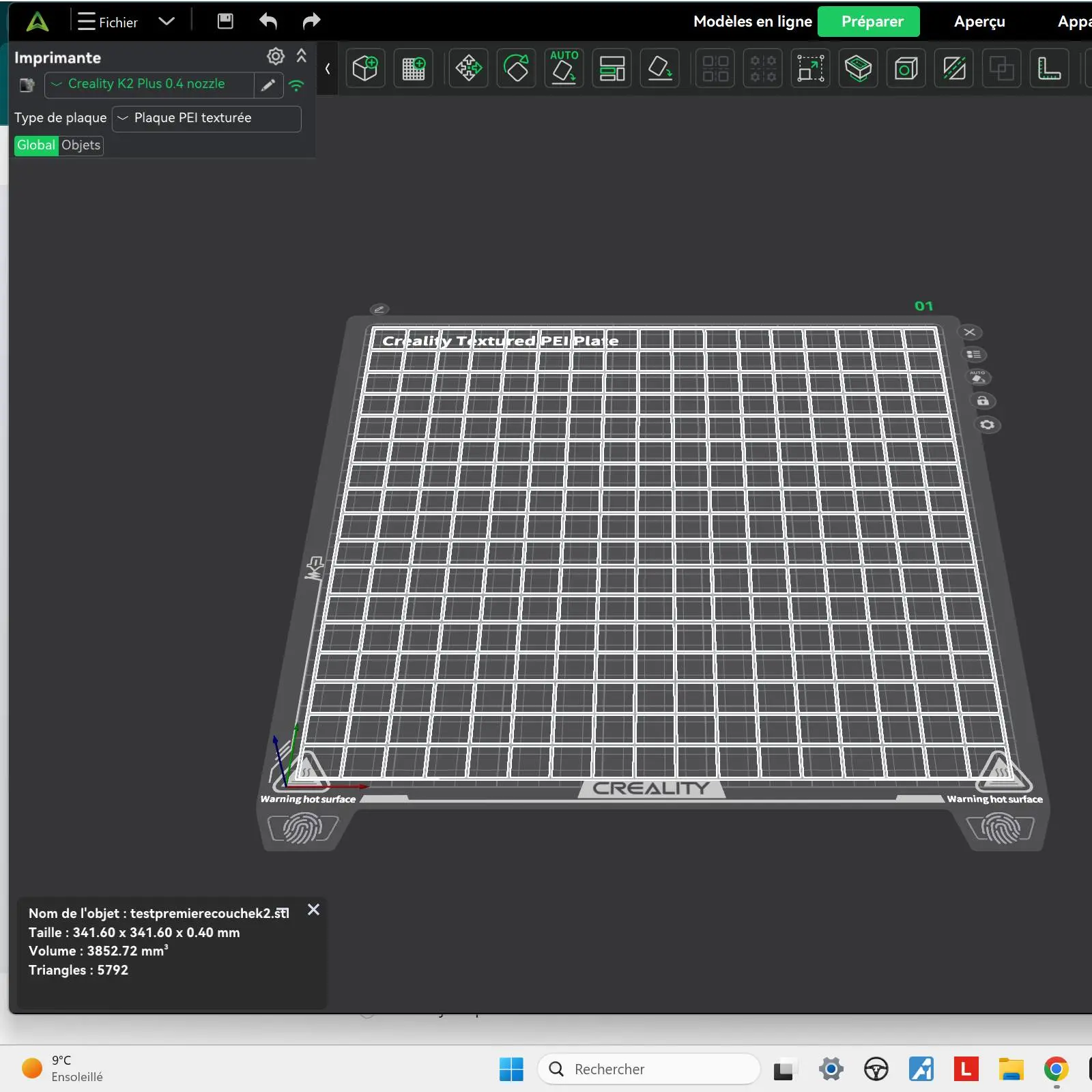Open plate 01 settings gear
The image size is (1092, 1092).
point(987,425)
